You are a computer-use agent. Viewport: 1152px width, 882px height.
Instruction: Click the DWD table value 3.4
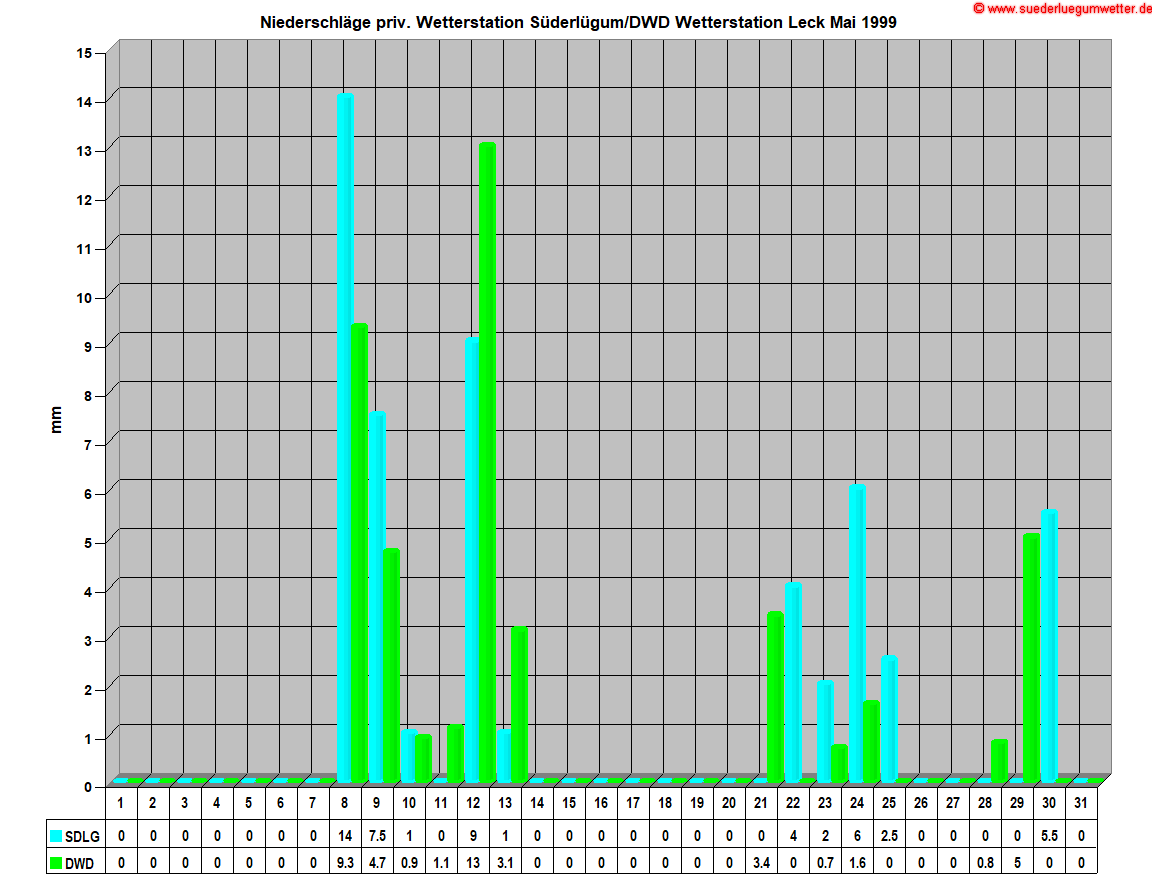pyautogui.click(x=761, y=862)
